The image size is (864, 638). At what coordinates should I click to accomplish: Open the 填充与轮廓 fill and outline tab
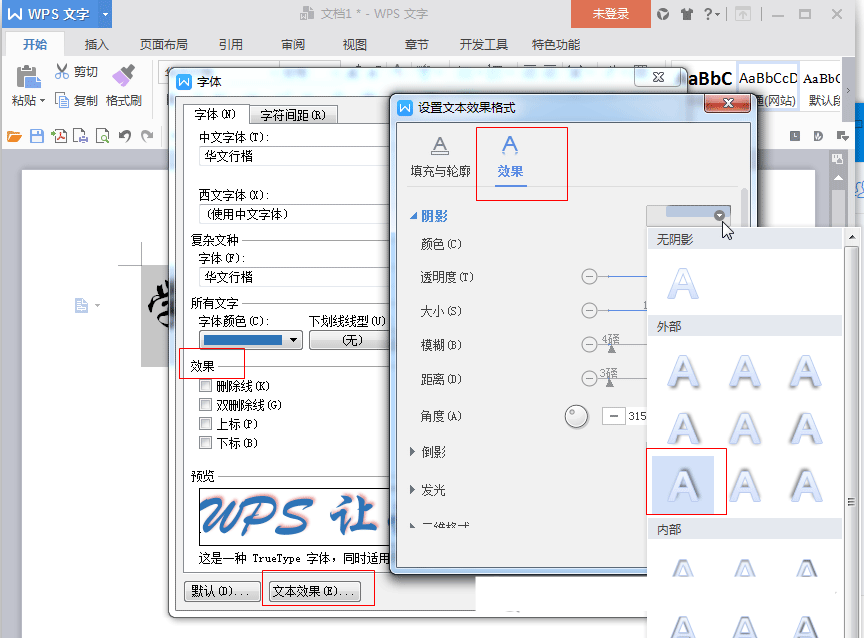point(440,158)
